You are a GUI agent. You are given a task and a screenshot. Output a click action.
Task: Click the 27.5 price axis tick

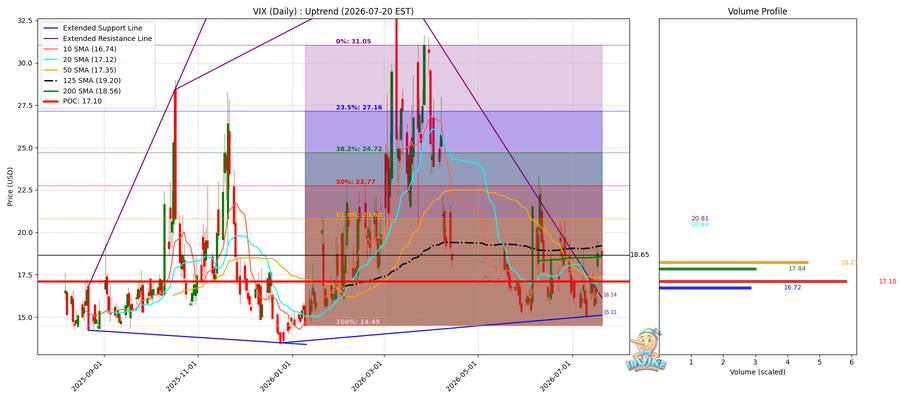25,105
